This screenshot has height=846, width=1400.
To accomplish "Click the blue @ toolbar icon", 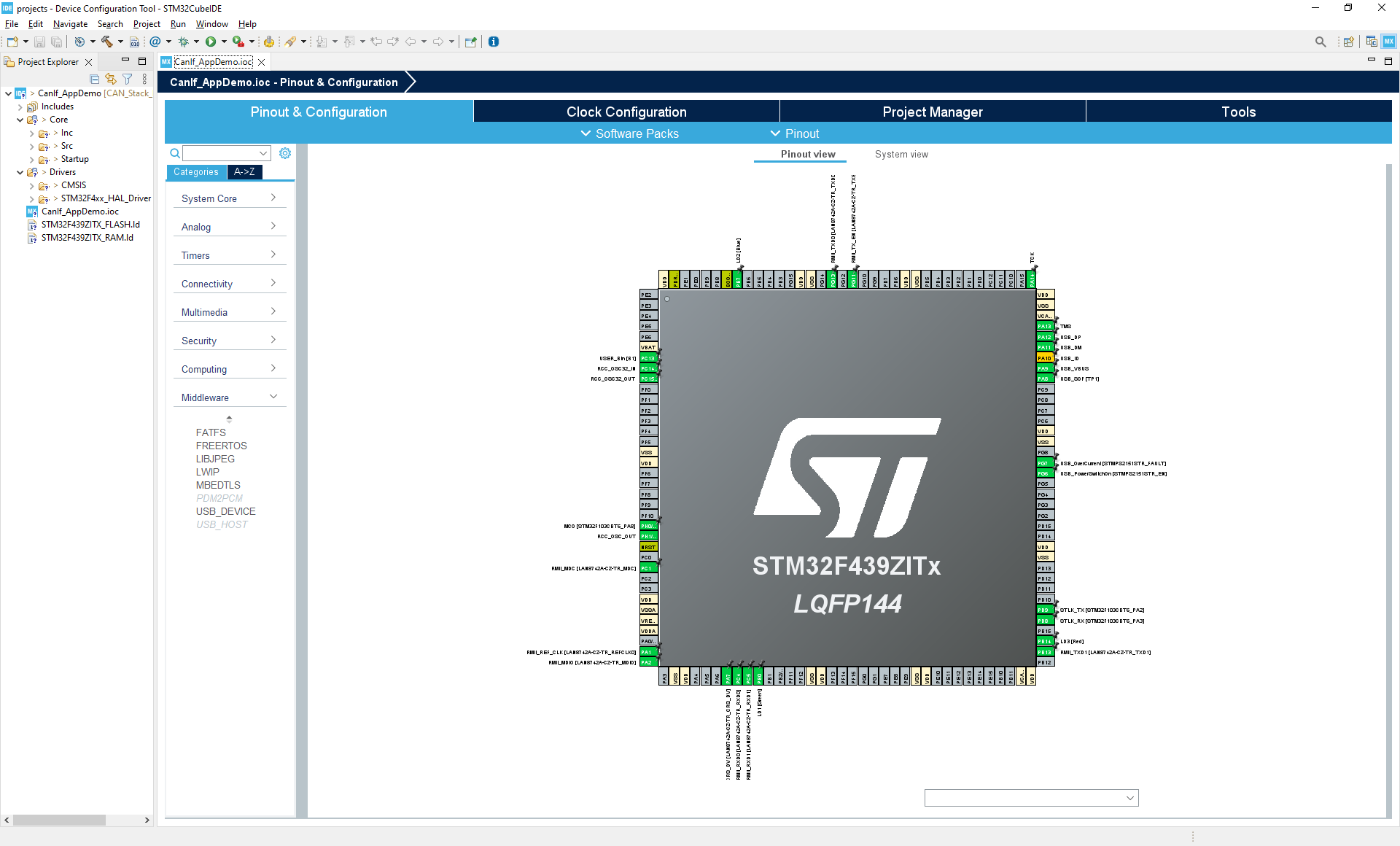I will (155, 42).
